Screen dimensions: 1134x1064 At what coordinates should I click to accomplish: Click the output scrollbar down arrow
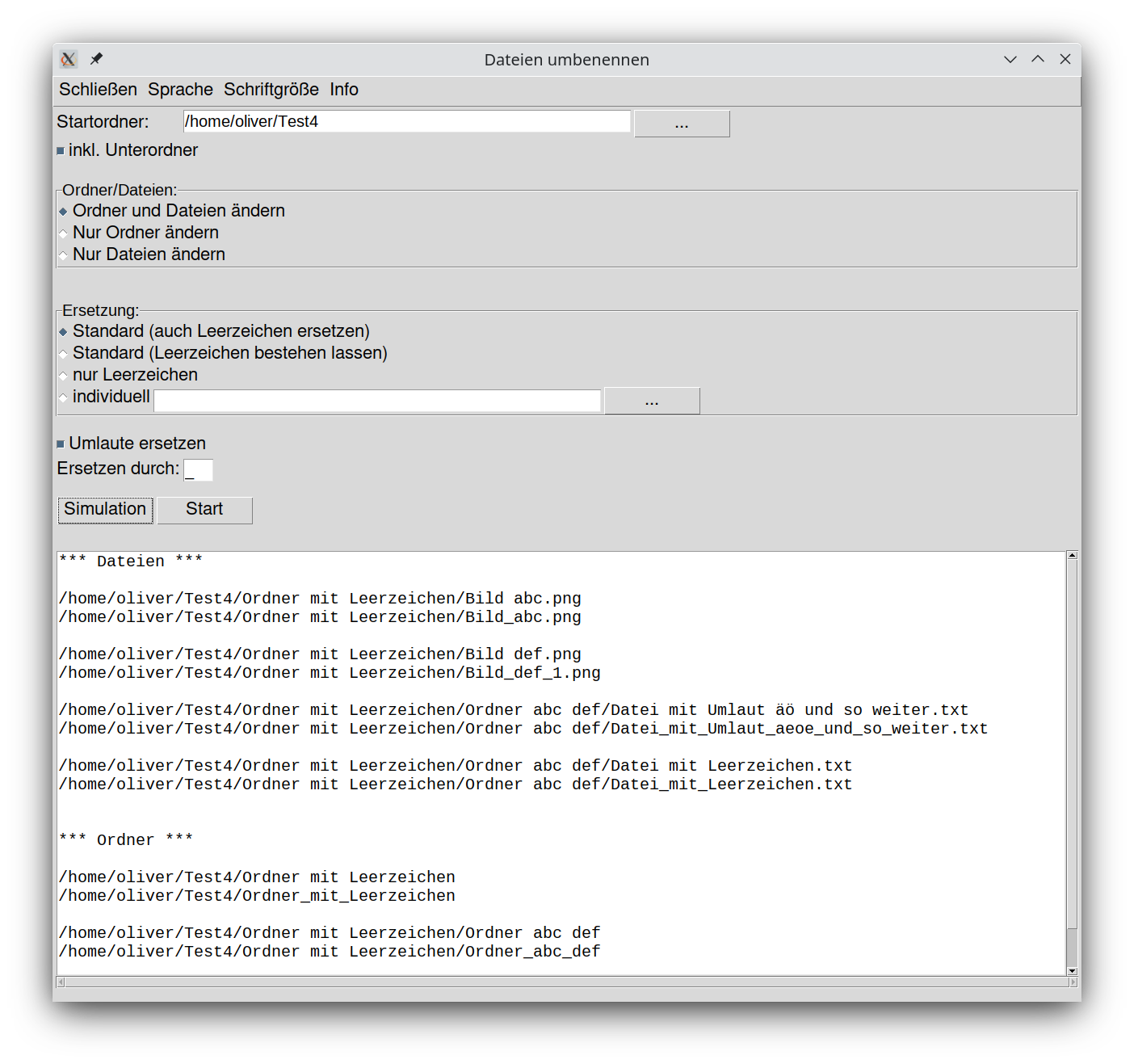pos(1072,970)
